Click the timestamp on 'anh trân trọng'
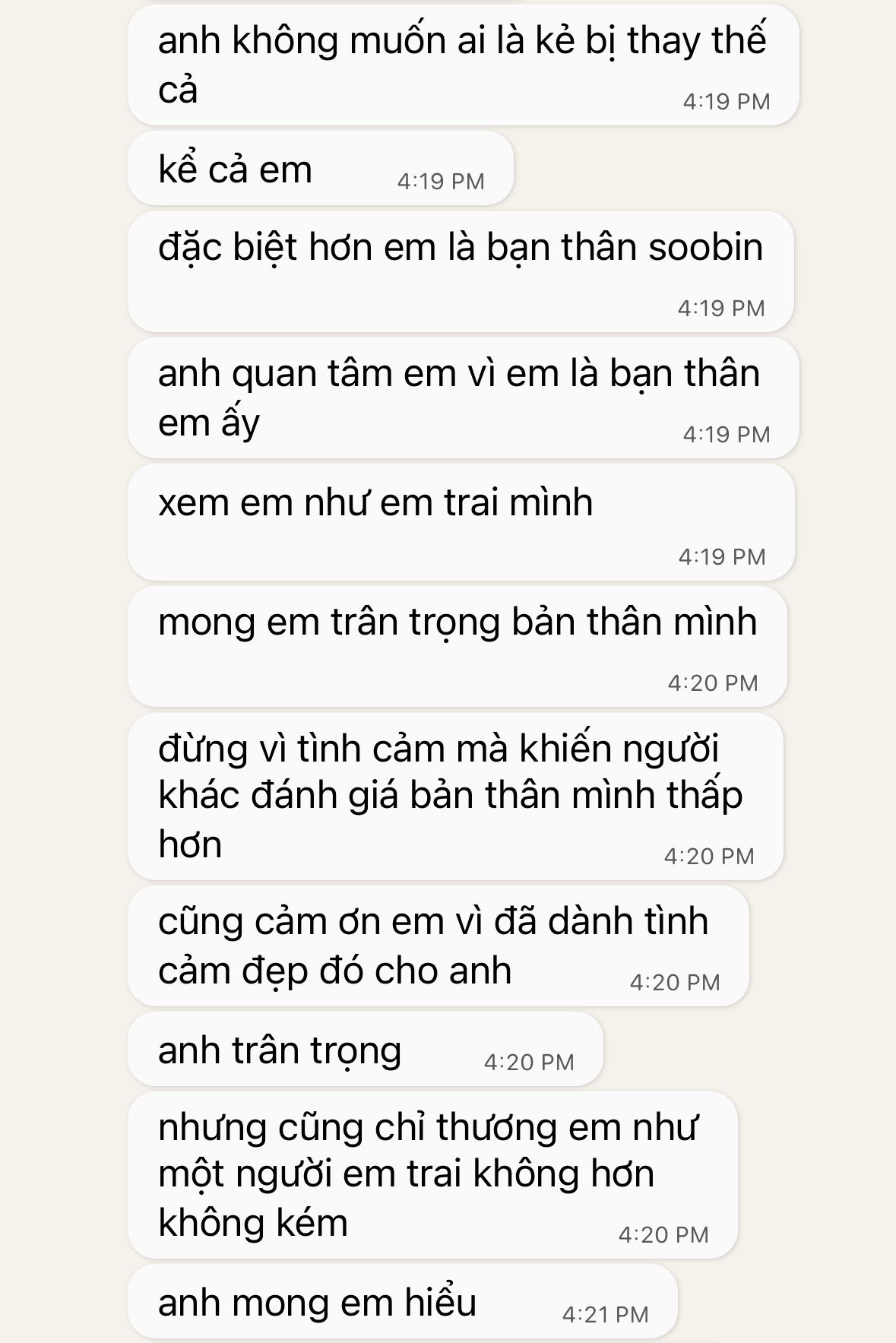896x1343 pixels. pos(529,1062)
